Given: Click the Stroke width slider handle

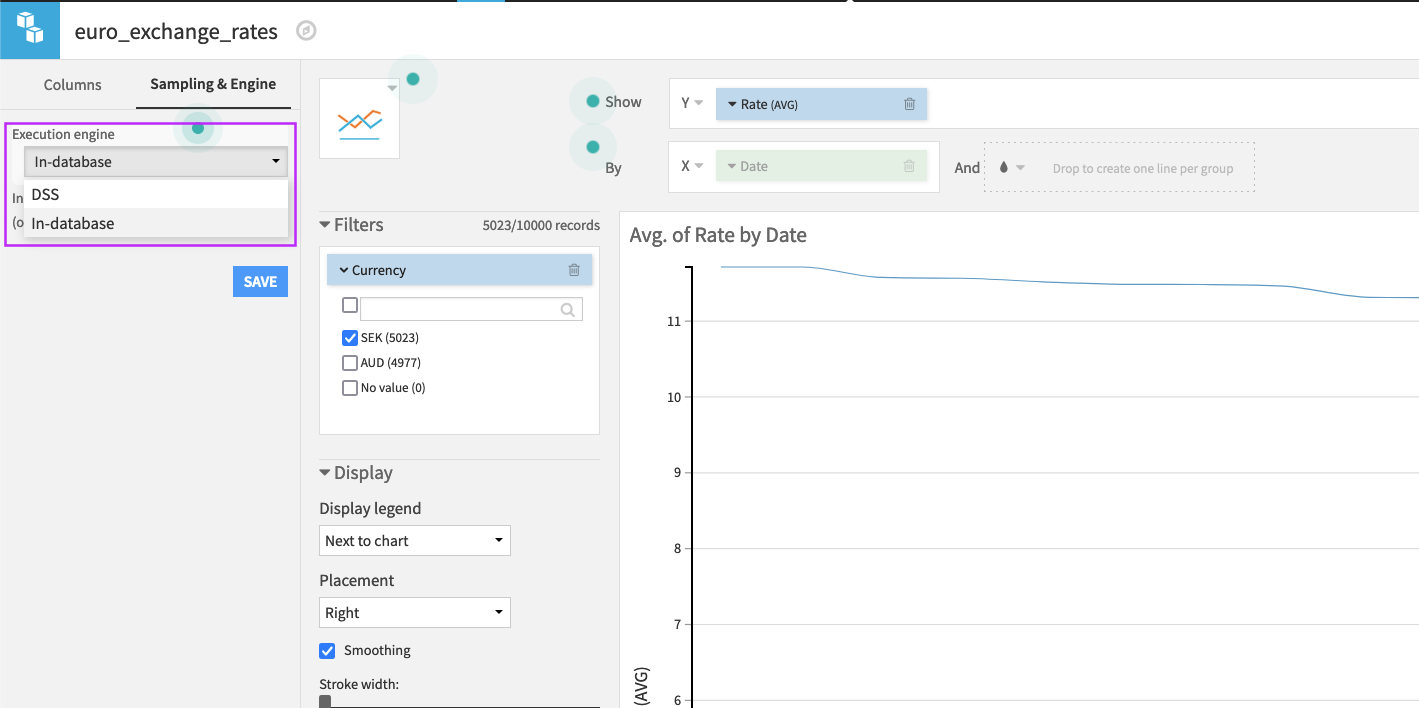Looking at the screenshot, I should coord(325,702).
